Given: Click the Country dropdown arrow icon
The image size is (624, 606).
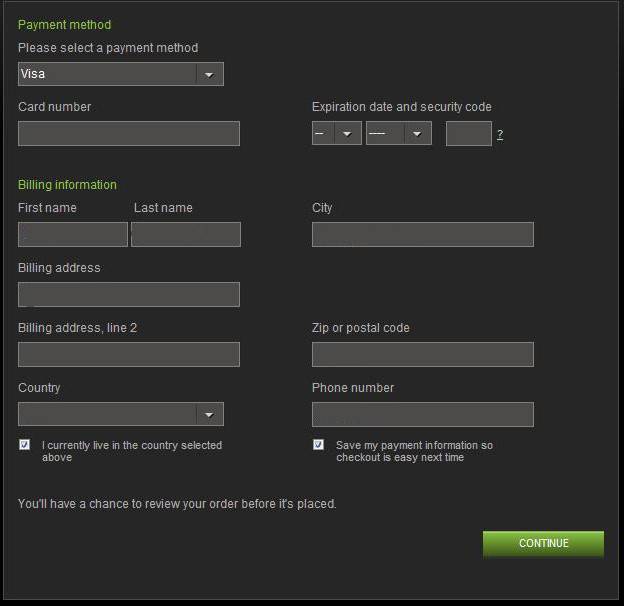Looking at the screenshot, I should (x=209, y=415).
